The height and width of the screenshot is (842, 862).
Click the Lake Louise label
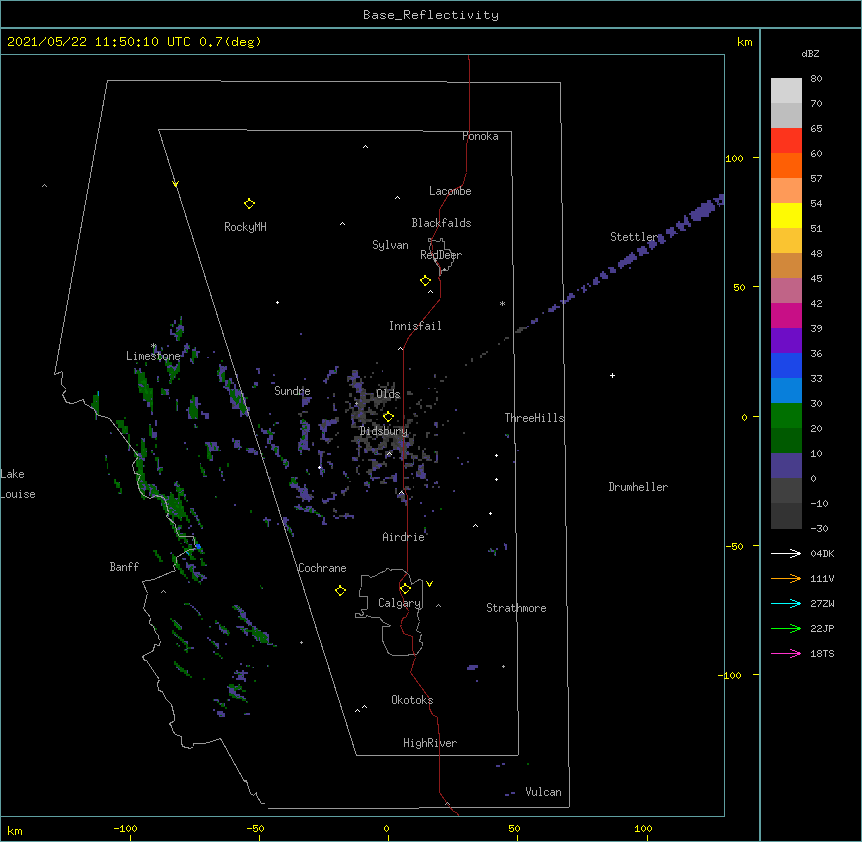click(18, 484)
